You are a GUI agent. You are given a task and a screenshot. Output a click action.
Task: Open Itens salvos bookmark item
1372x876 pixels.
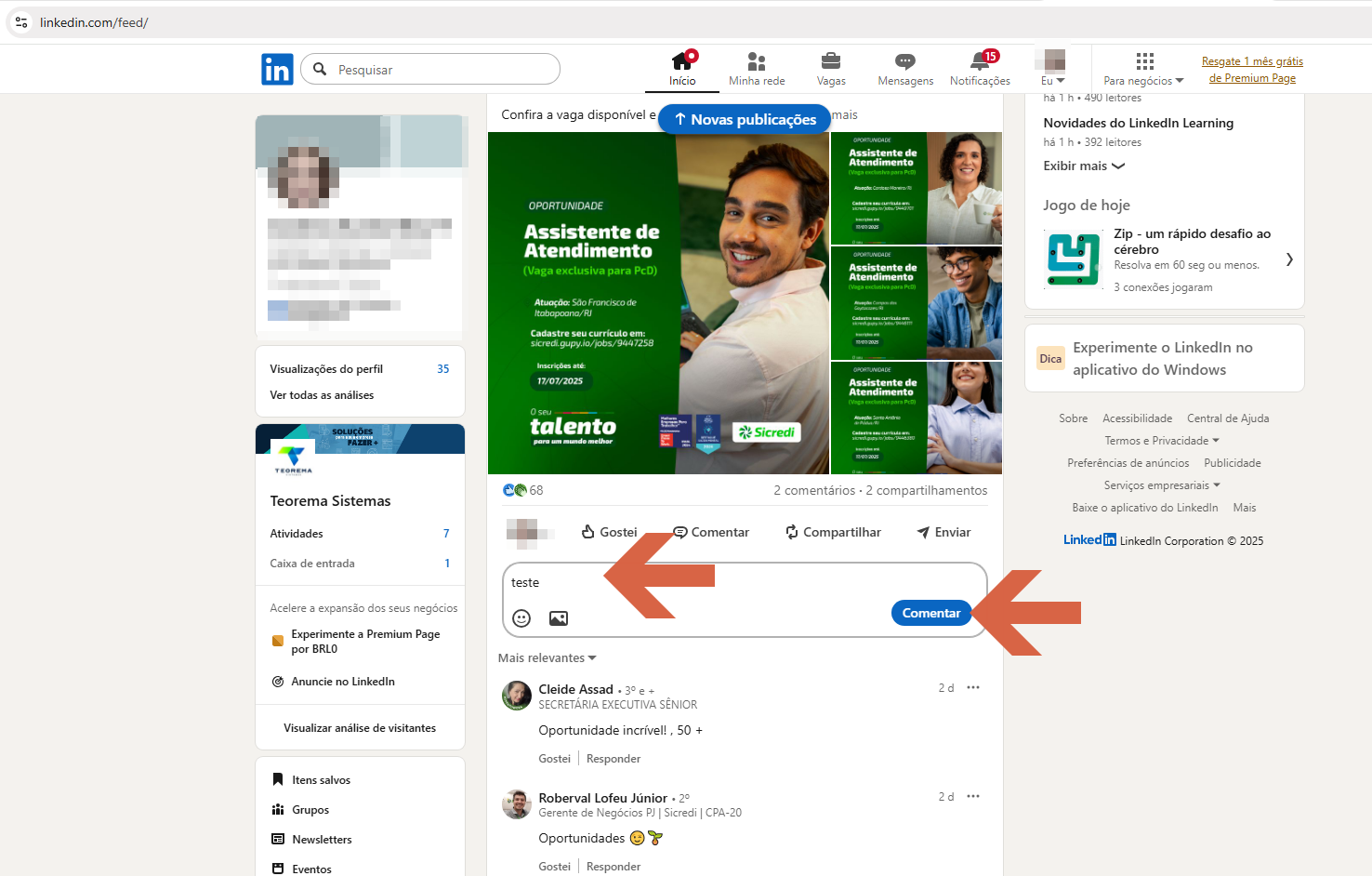311,780
